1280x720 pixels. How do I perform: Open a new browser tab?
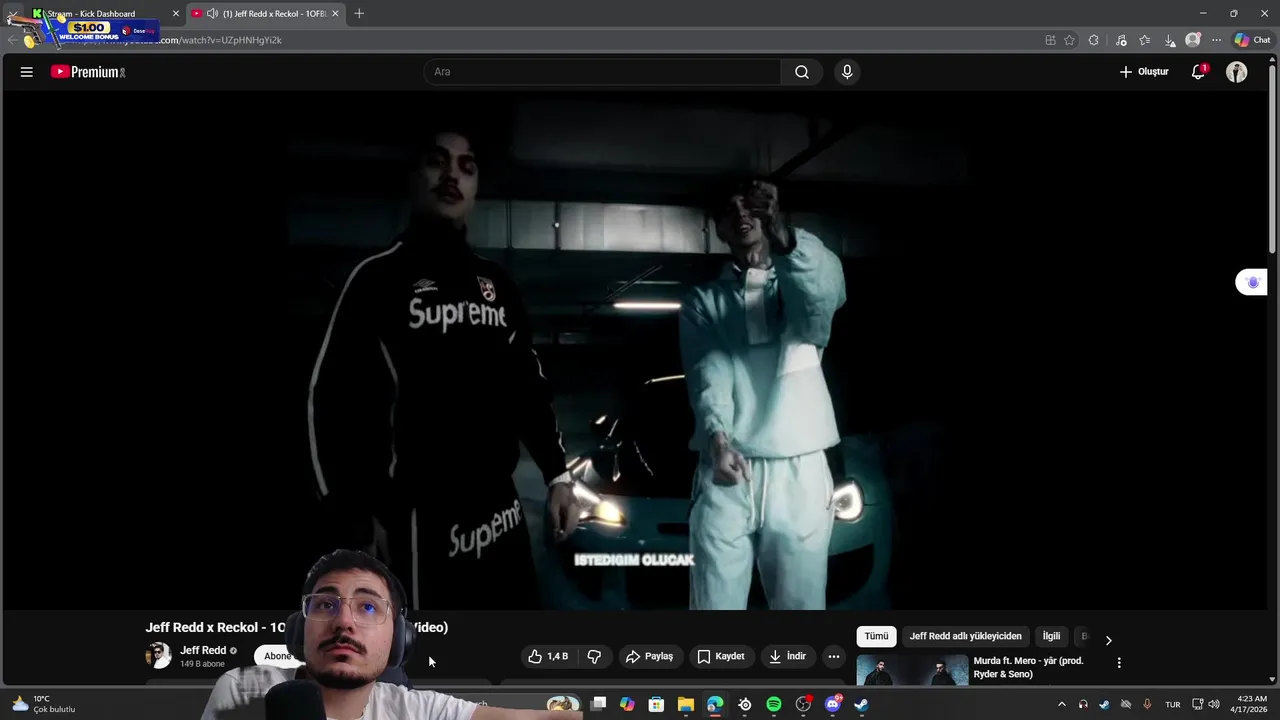pos(359,14)
